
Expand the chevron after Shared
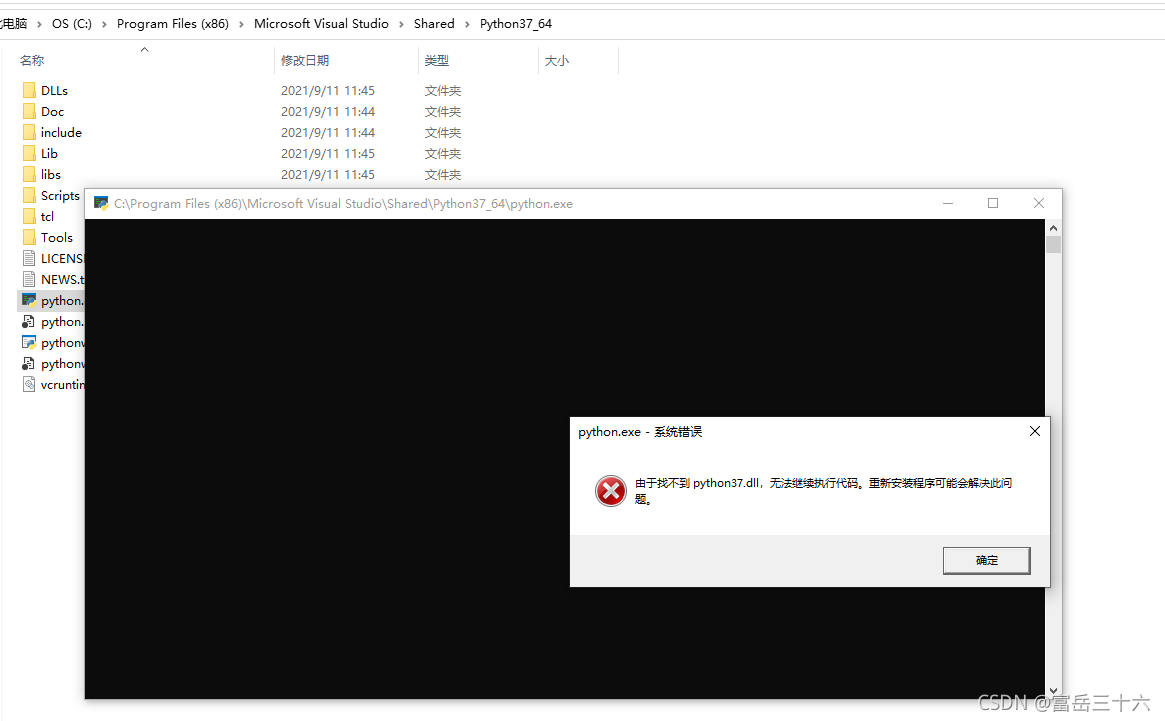click(x=467, y=25)
